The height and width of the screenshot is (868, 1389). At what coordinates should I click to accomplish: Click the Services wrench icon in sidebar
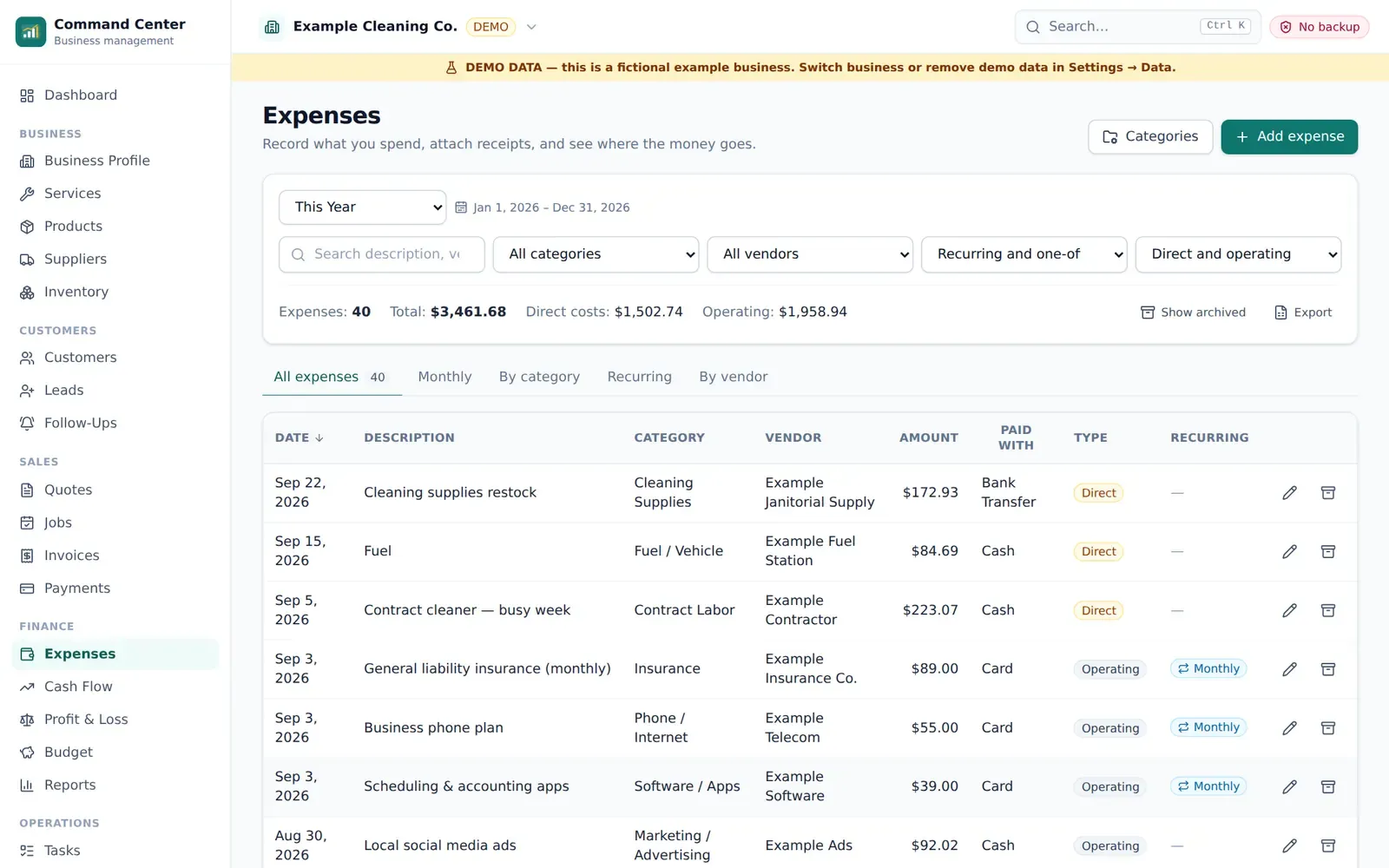coord(27,194)
